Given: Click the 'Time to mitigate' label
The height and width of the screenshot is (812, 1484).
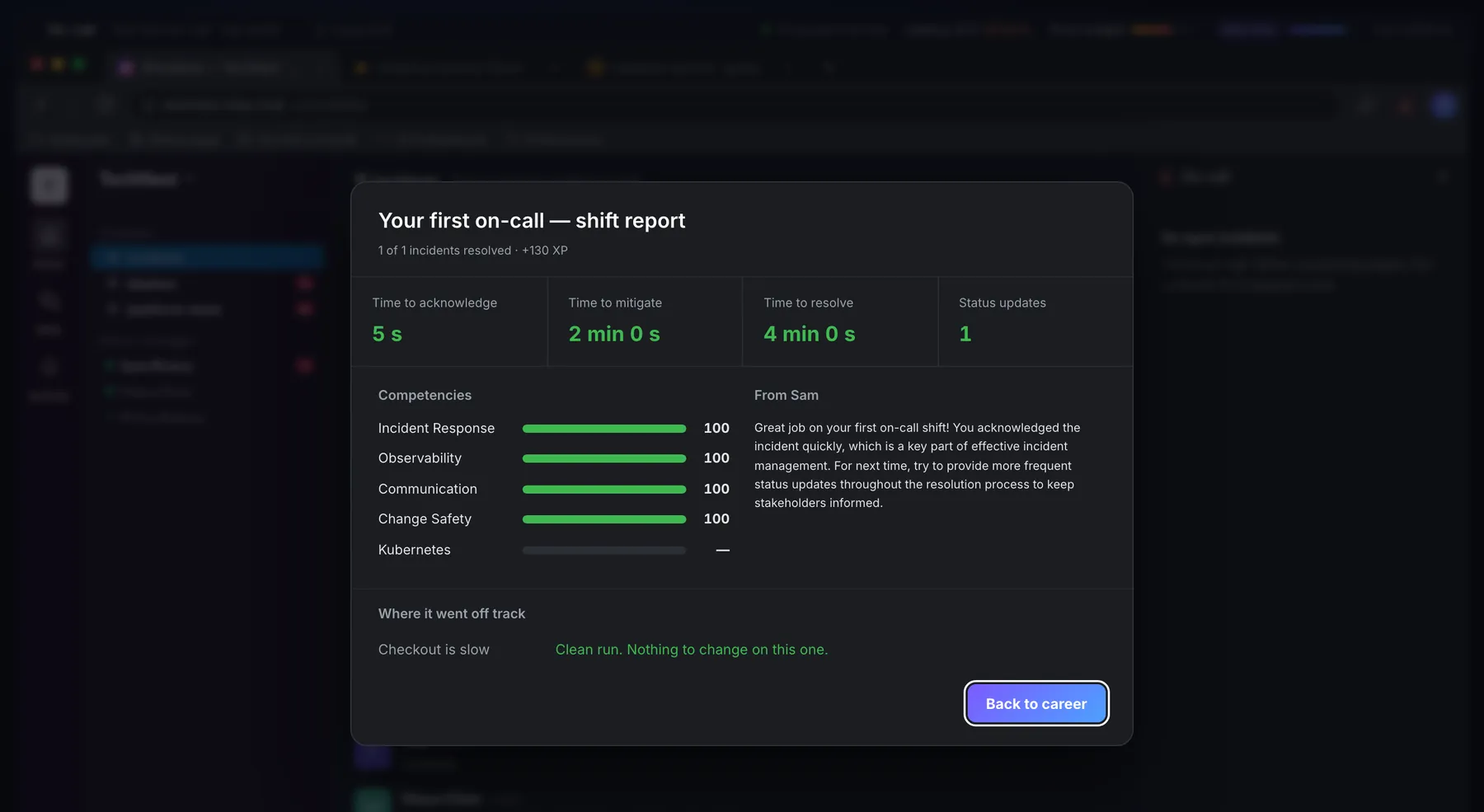Looking at the screenshot, I should 615,303.
